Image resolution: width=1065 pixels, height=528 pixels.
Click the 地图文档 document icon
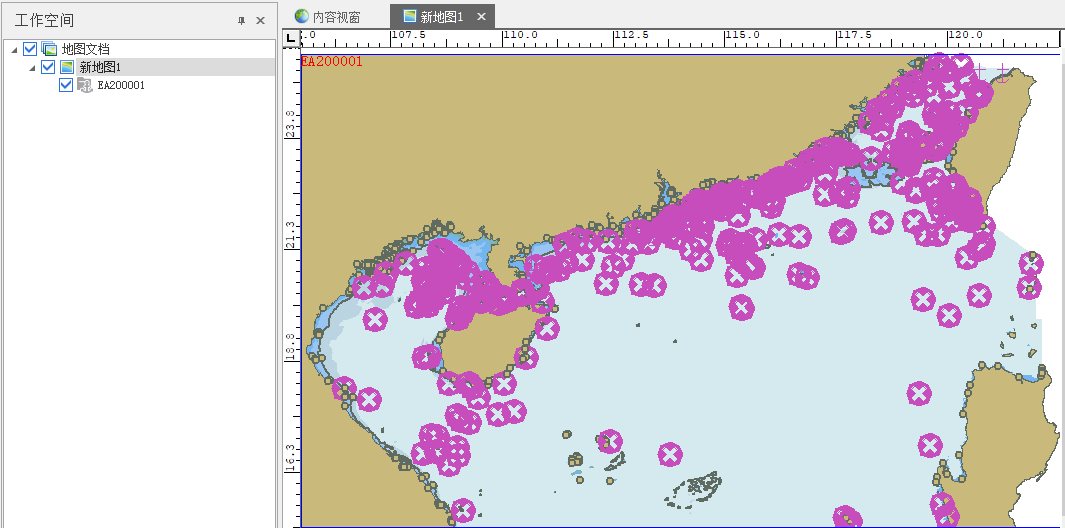49,49
